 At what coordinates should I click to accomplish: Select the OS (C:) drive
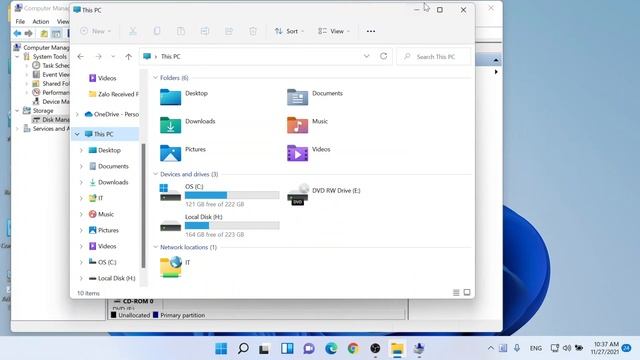pyautogui.click(x=219, y=195)
